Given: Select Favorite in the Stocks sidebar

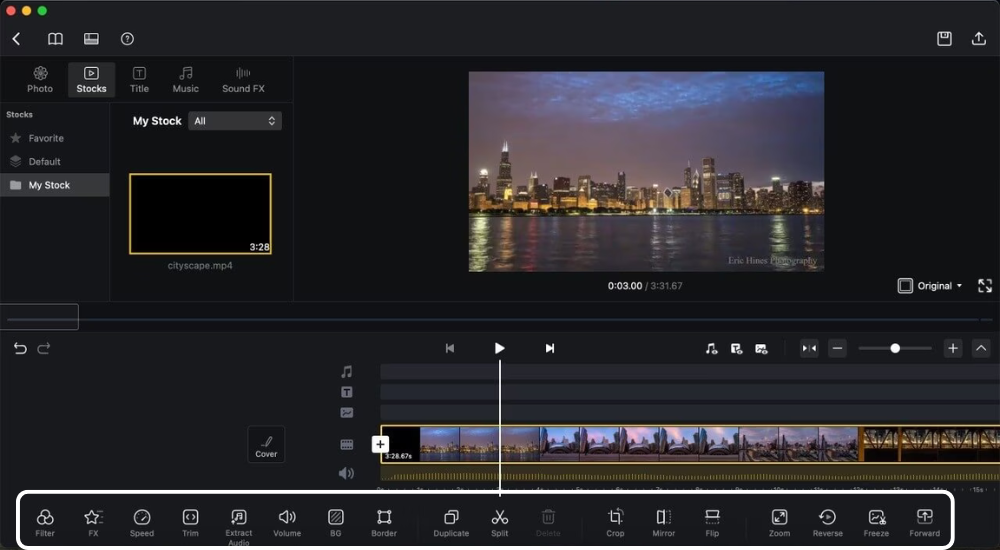Looking at the screenshot, I should tap(46, 138).
